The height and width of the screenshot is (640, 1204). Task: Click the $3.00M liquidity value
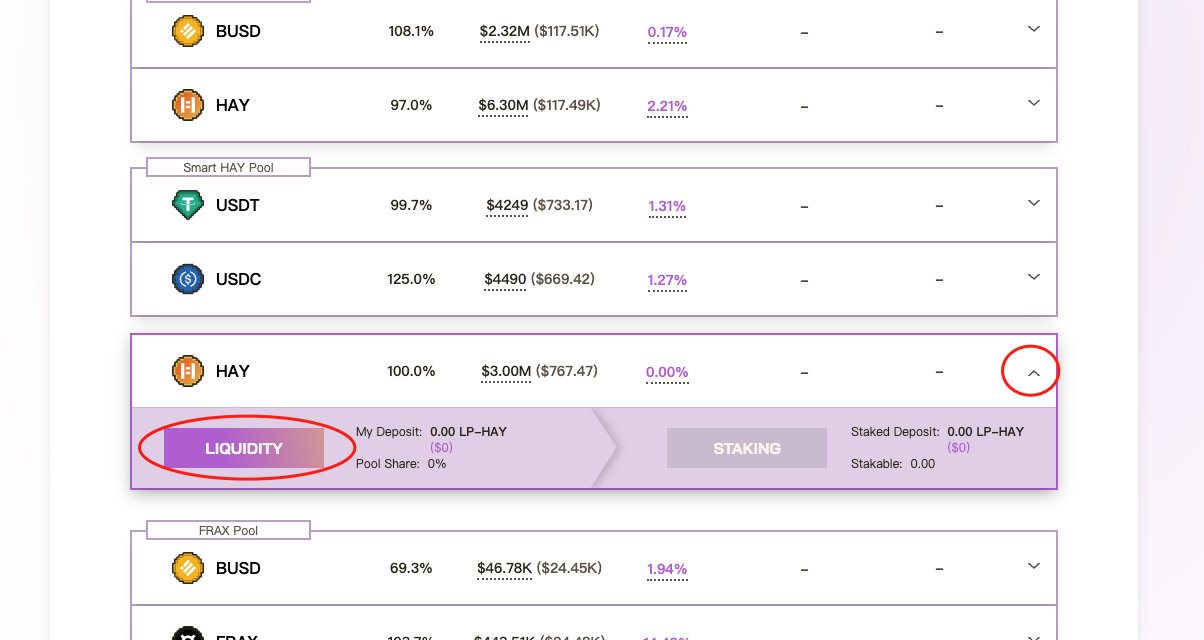[x=506, y=372]
